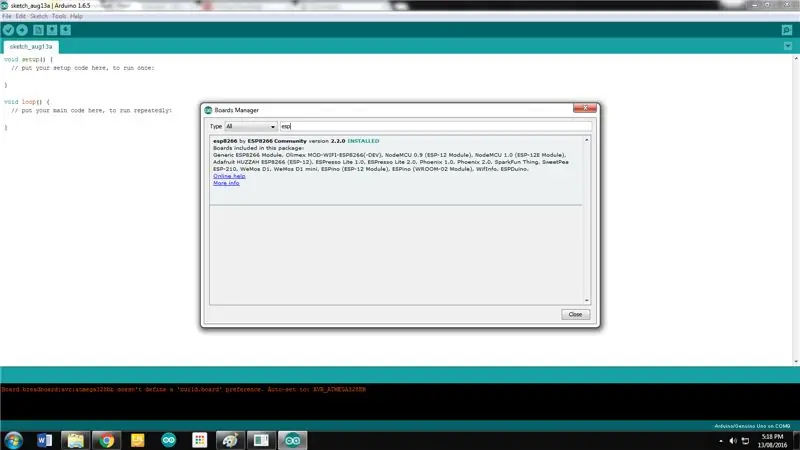The height and width of the screenshot is (450, 800).
Task: Select the sketch_aug13a tab
Action: pyautogui.click(x=31, y=46)
